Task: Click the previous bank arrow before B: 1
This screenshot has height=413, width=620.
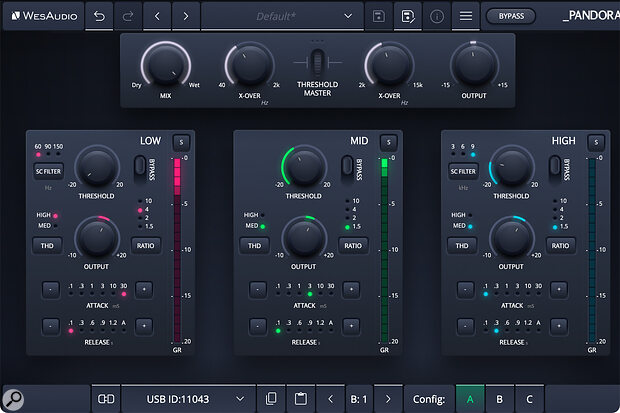Action: pos(330,399)
